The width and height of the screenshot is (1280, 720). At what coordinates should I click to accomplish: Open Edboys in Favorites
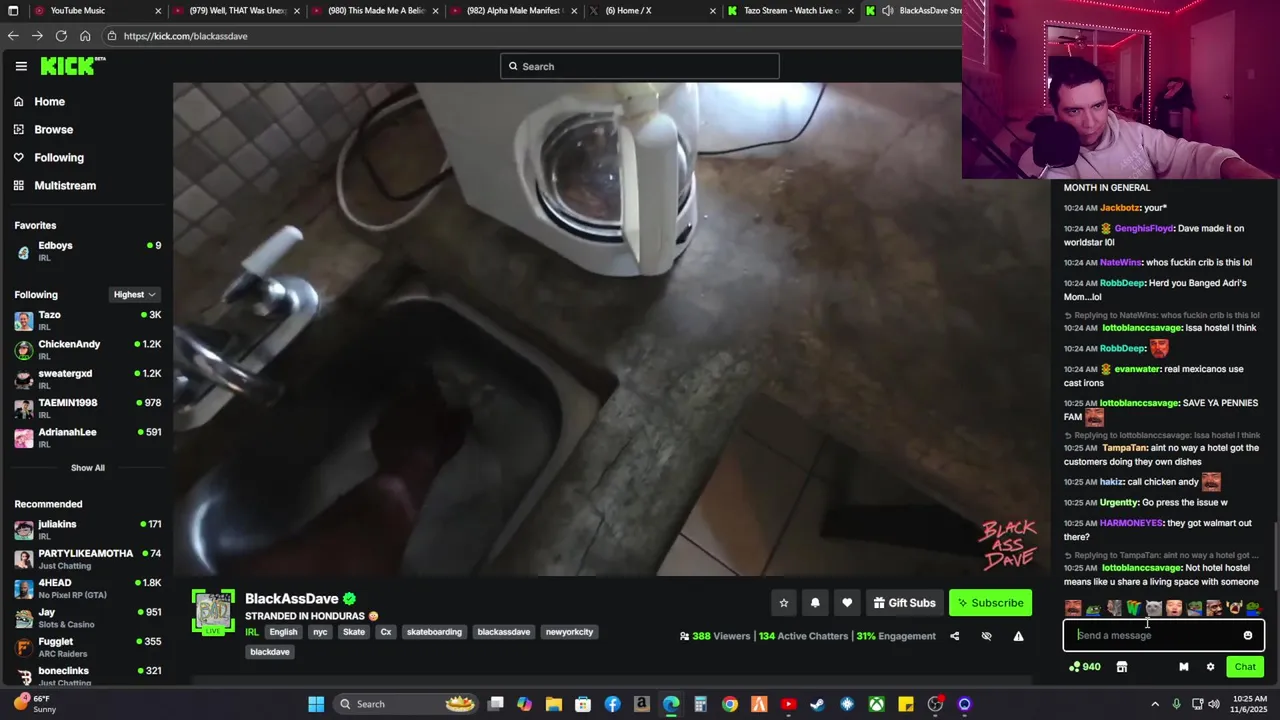click(x=87, y=251)
